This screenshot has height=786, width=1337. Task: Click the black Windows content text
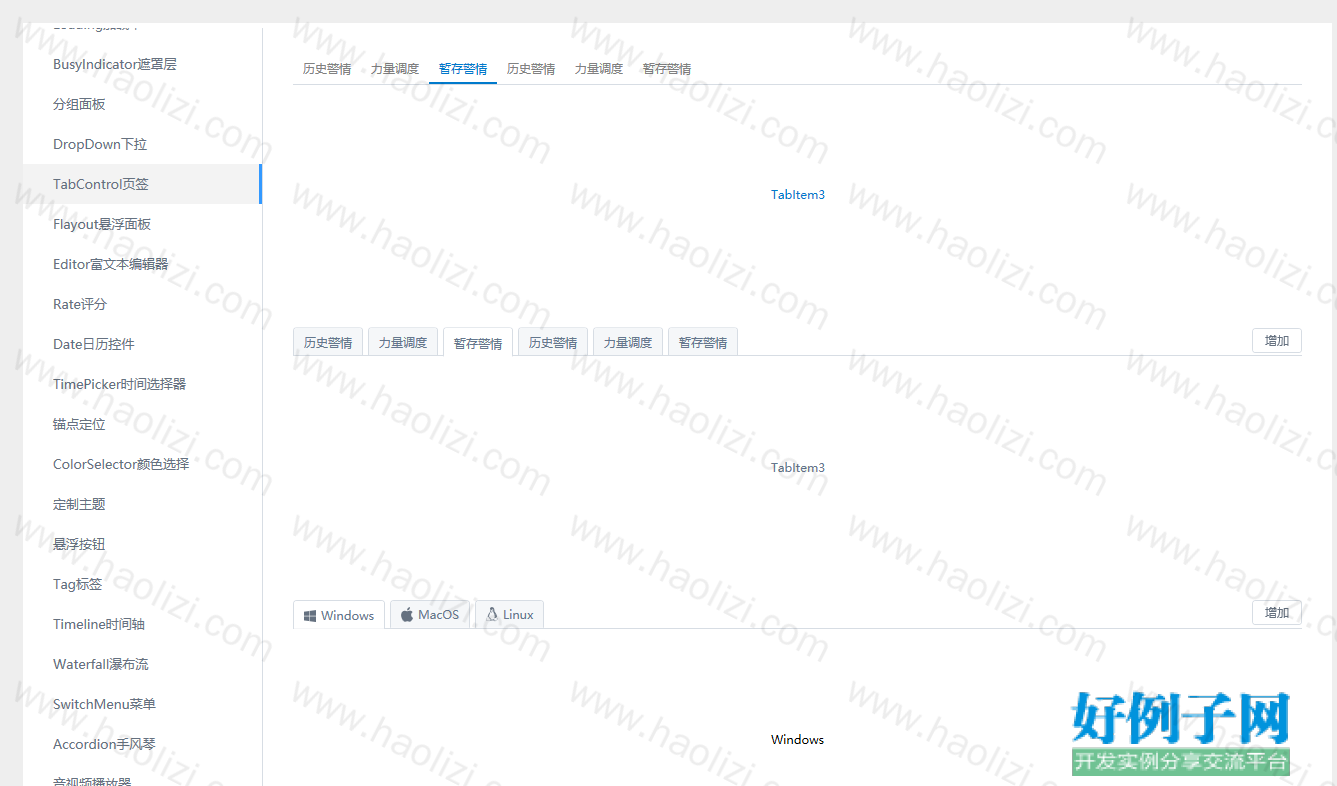(x=798, y=740)
